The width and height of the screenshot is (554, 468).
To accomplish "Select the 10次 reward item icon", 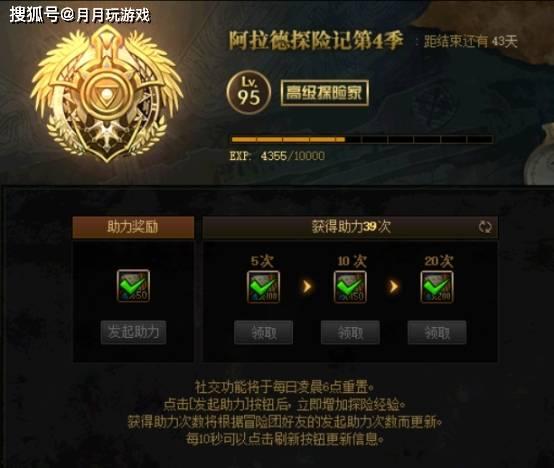I will pos(350,287).
